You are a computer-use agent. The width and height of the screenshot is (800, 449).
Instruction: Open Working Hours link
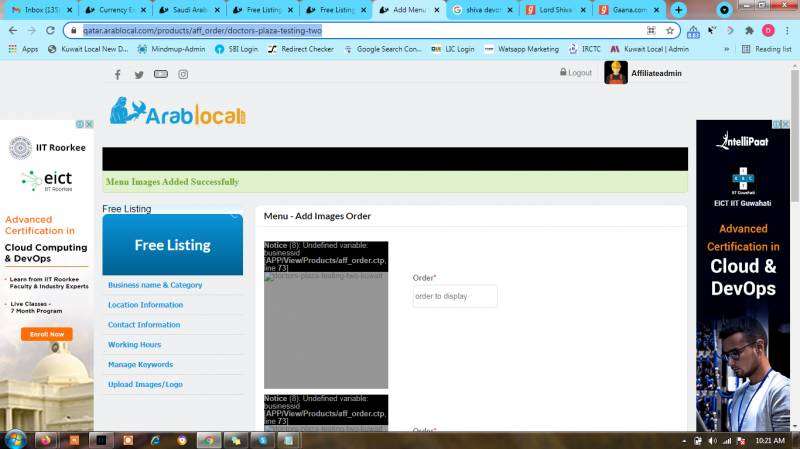[x=134, y=344]
